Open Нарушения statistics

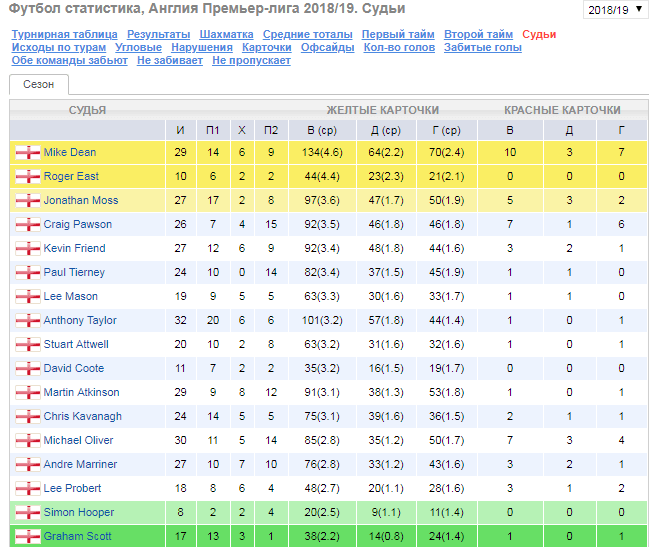click(202, 47)
